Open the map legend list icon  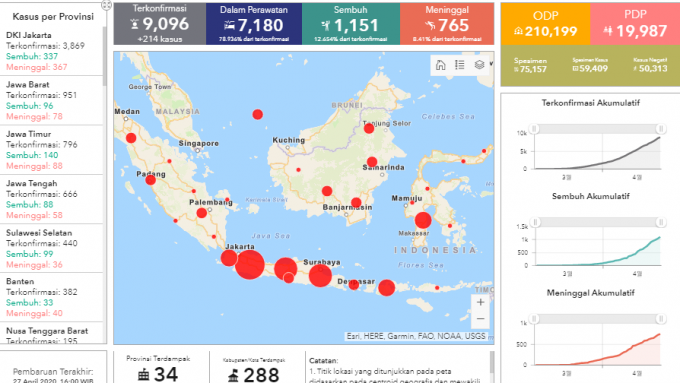click(x=460, y=65)
